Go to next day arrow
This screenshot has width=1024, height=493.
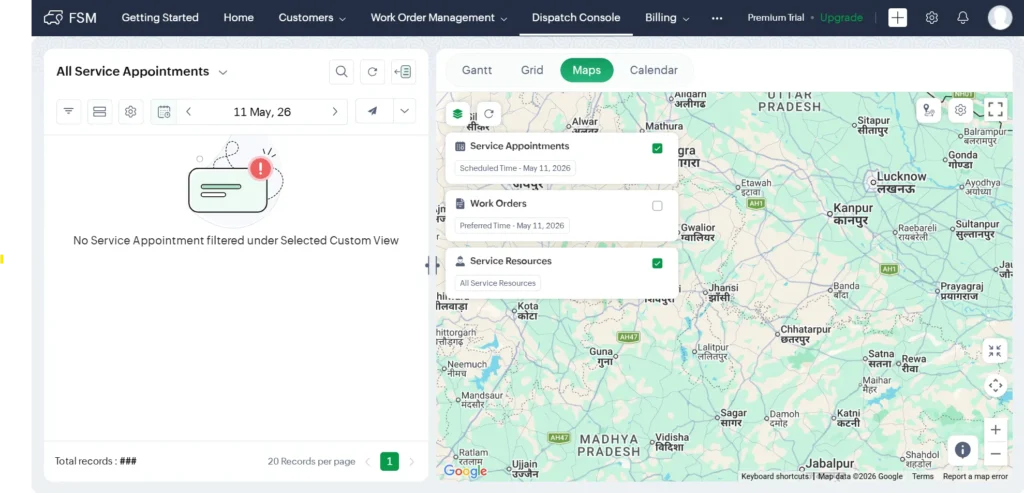click(x=335, y=112)
